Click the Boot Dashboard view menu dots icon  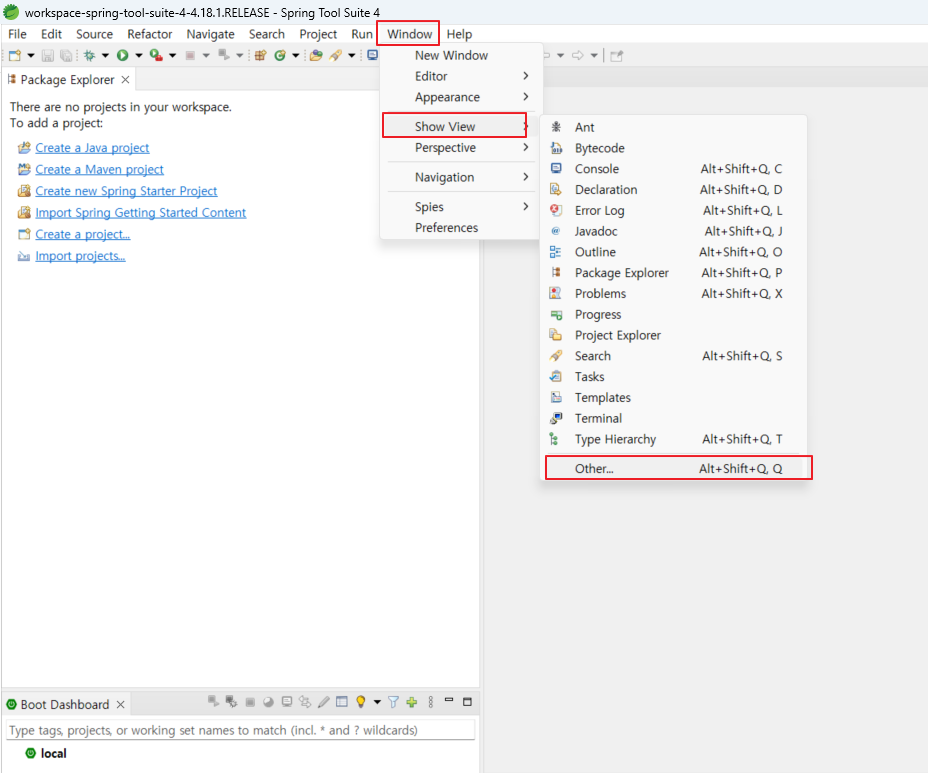click(x=431, y=702)
